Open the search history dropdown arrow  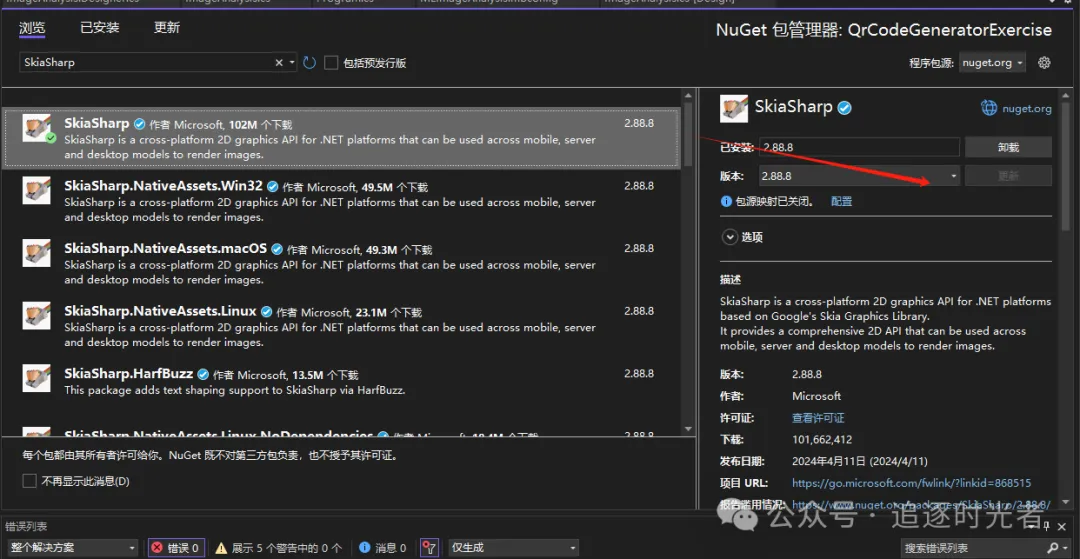(x=292, y=63)
